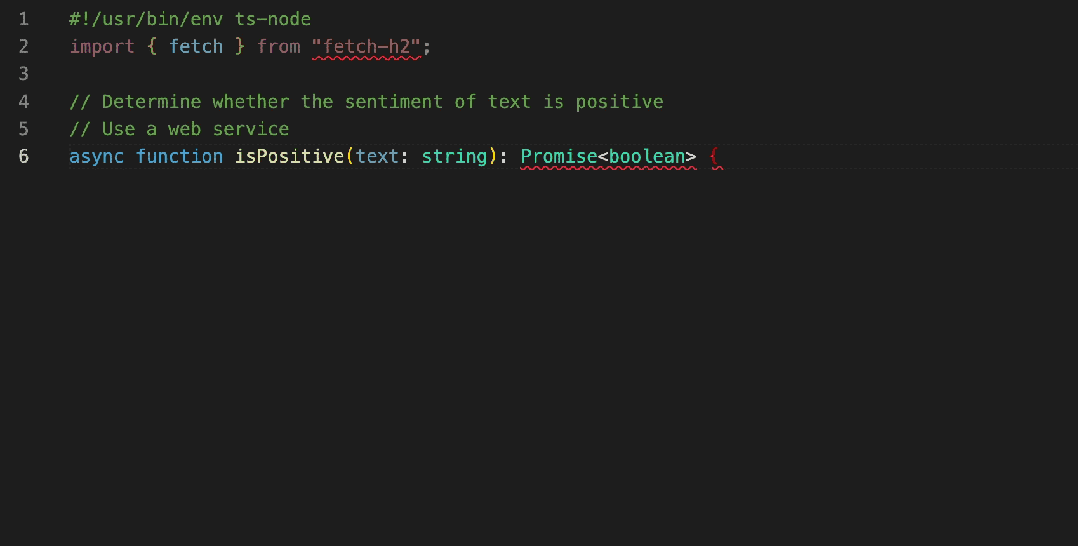Screen dimensions: 1078x546
Task: Click line number 2 in the gutter
Action: (24, 46)
